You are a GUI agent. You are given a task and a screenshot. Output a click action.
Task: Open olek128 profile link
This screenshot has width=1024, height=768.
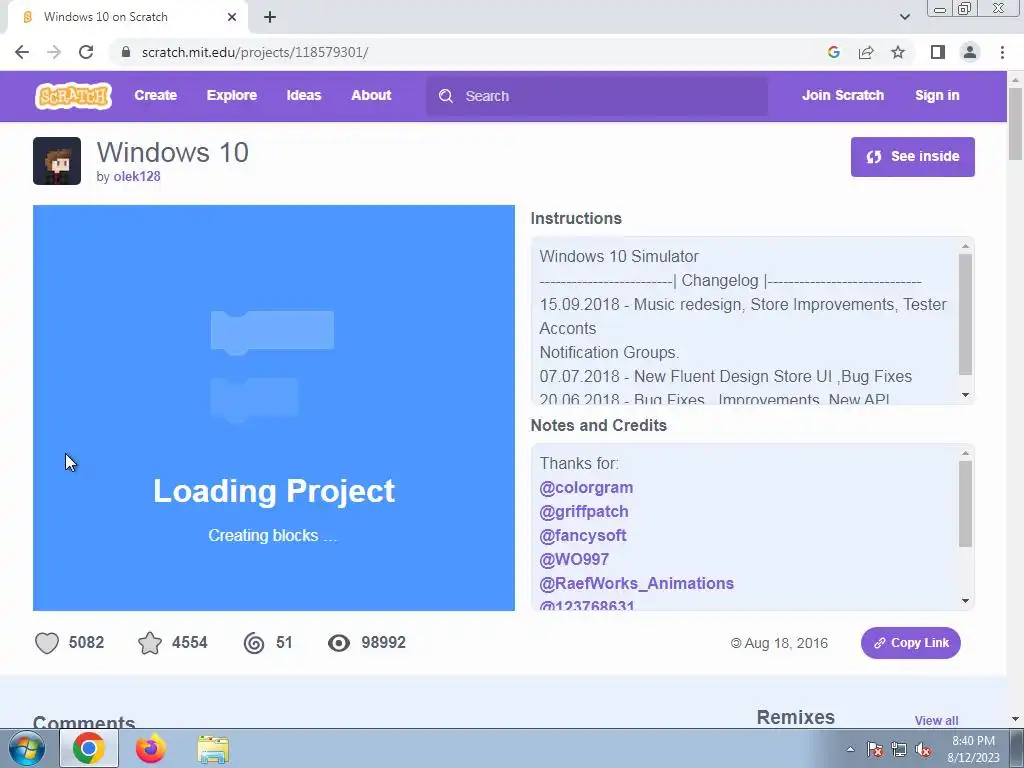pos(137,176)
